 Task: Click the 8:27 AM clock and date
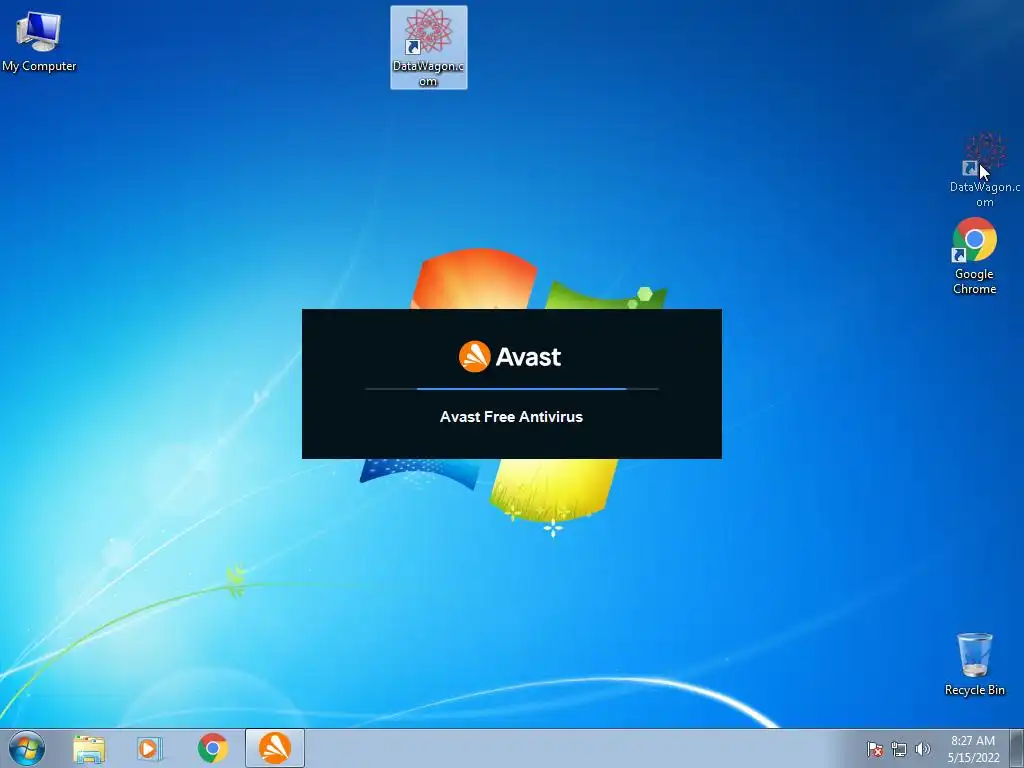pos(973,749)
